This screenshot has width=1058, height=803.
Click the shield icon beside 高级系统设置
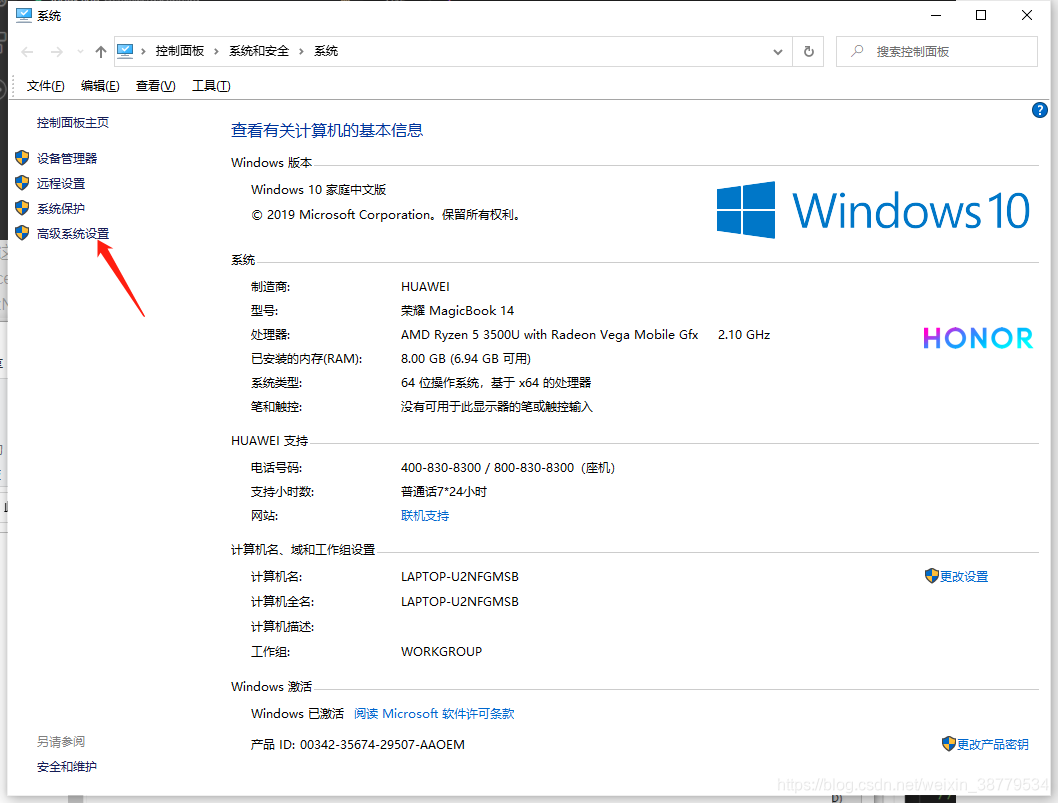(x=22, y=233)
